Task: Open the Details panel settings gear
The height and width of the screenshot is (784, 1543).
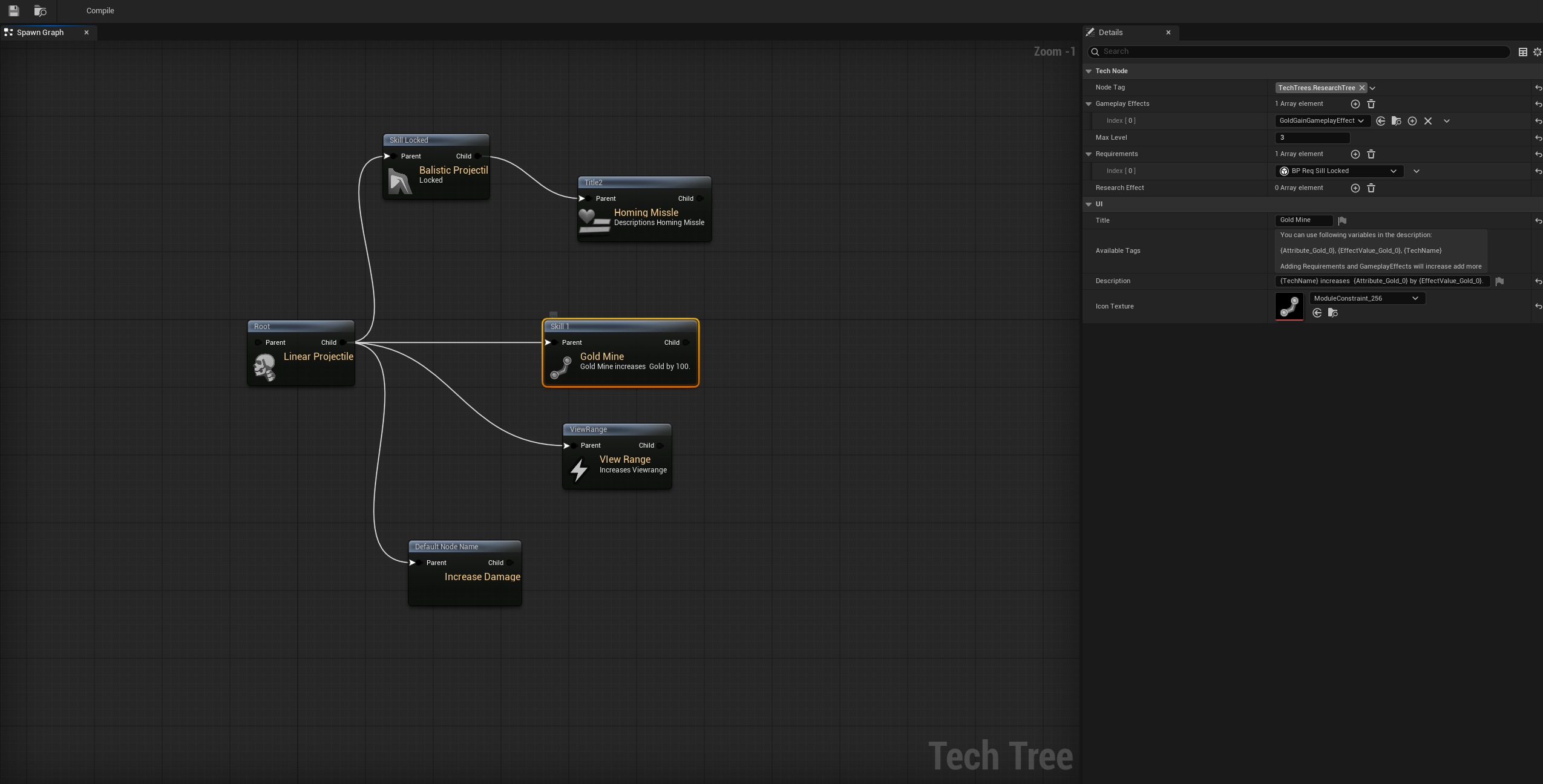Action: point(1538,51)
